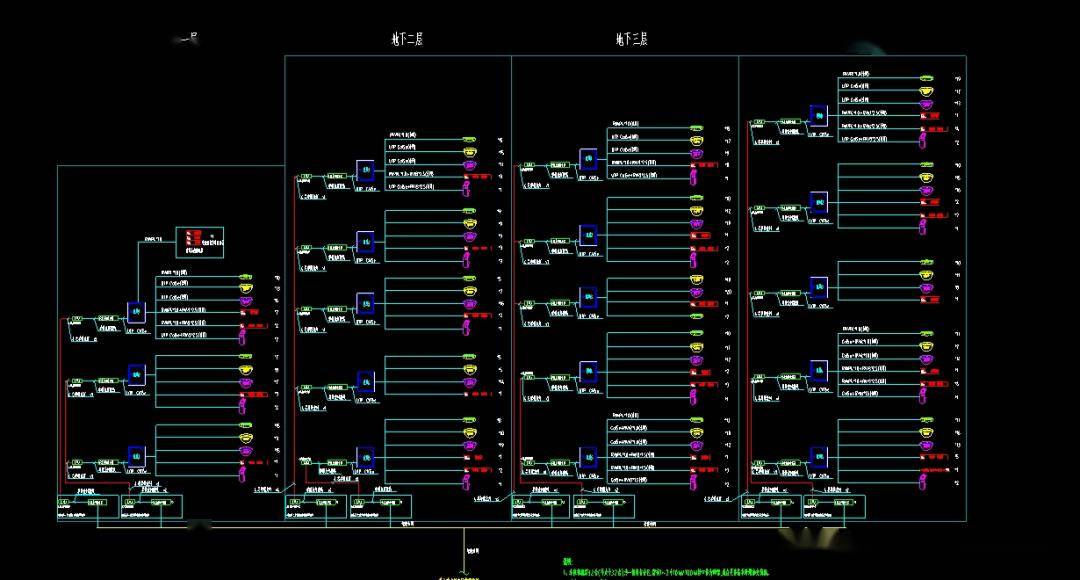
Task: Pick topmost yellow detector in leftmost section
Action: [x=246, y=288]
